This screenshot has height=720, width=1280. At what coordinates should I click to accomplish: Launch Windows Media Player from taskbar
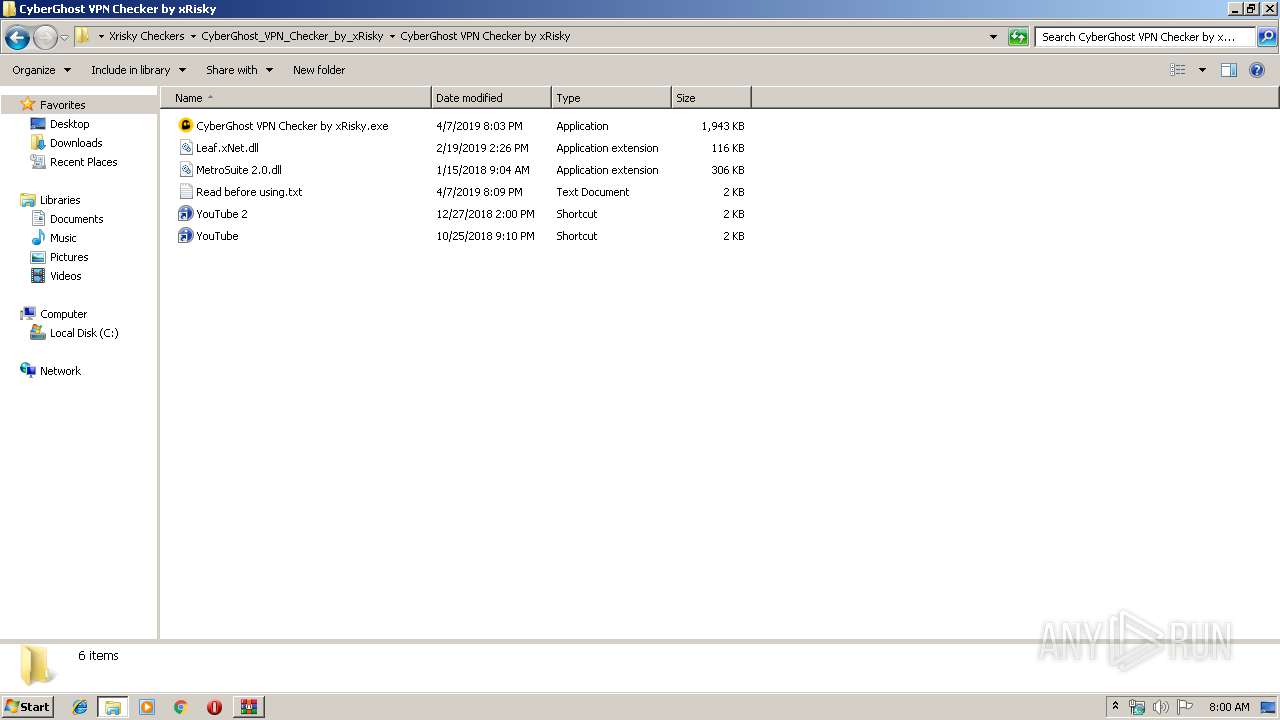147,707
